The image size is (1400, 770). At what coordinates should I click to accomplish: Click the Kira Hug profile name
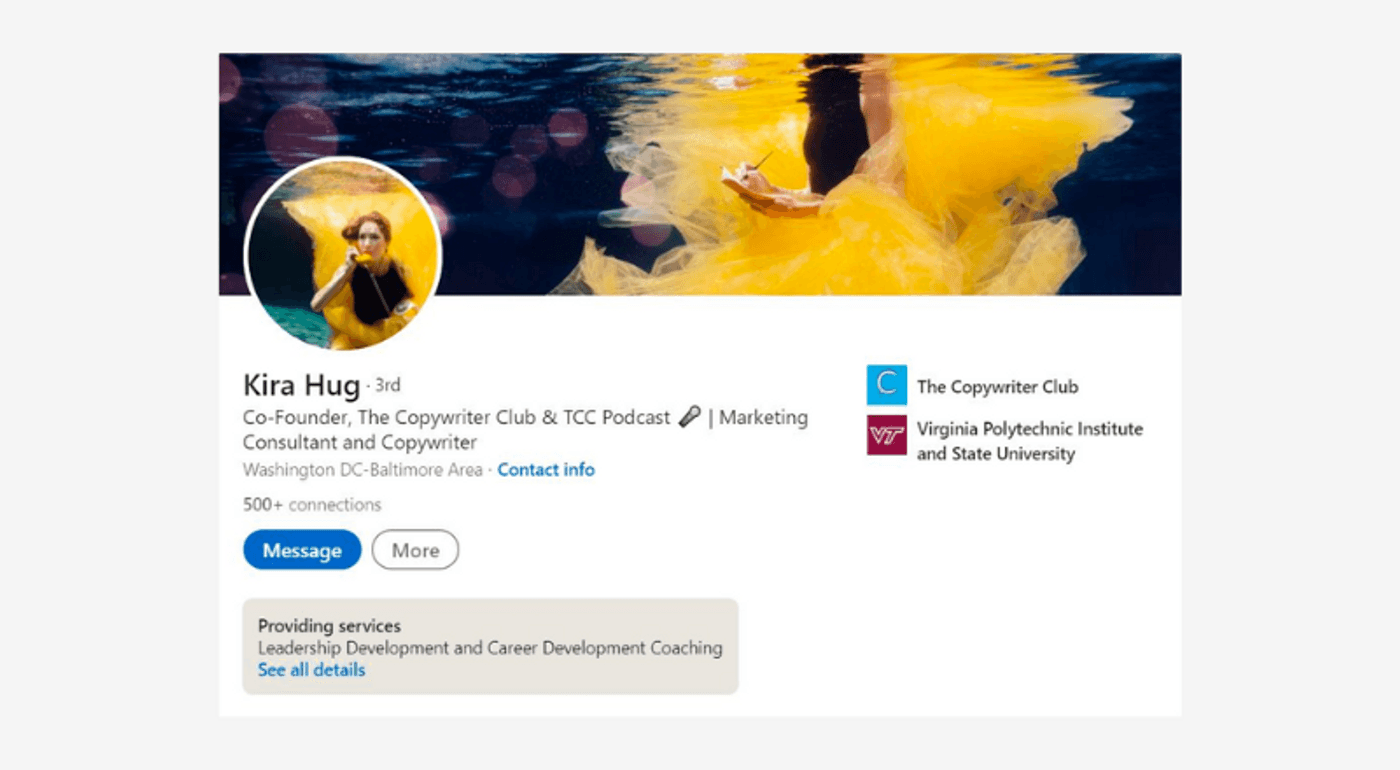tap(301, 385)
